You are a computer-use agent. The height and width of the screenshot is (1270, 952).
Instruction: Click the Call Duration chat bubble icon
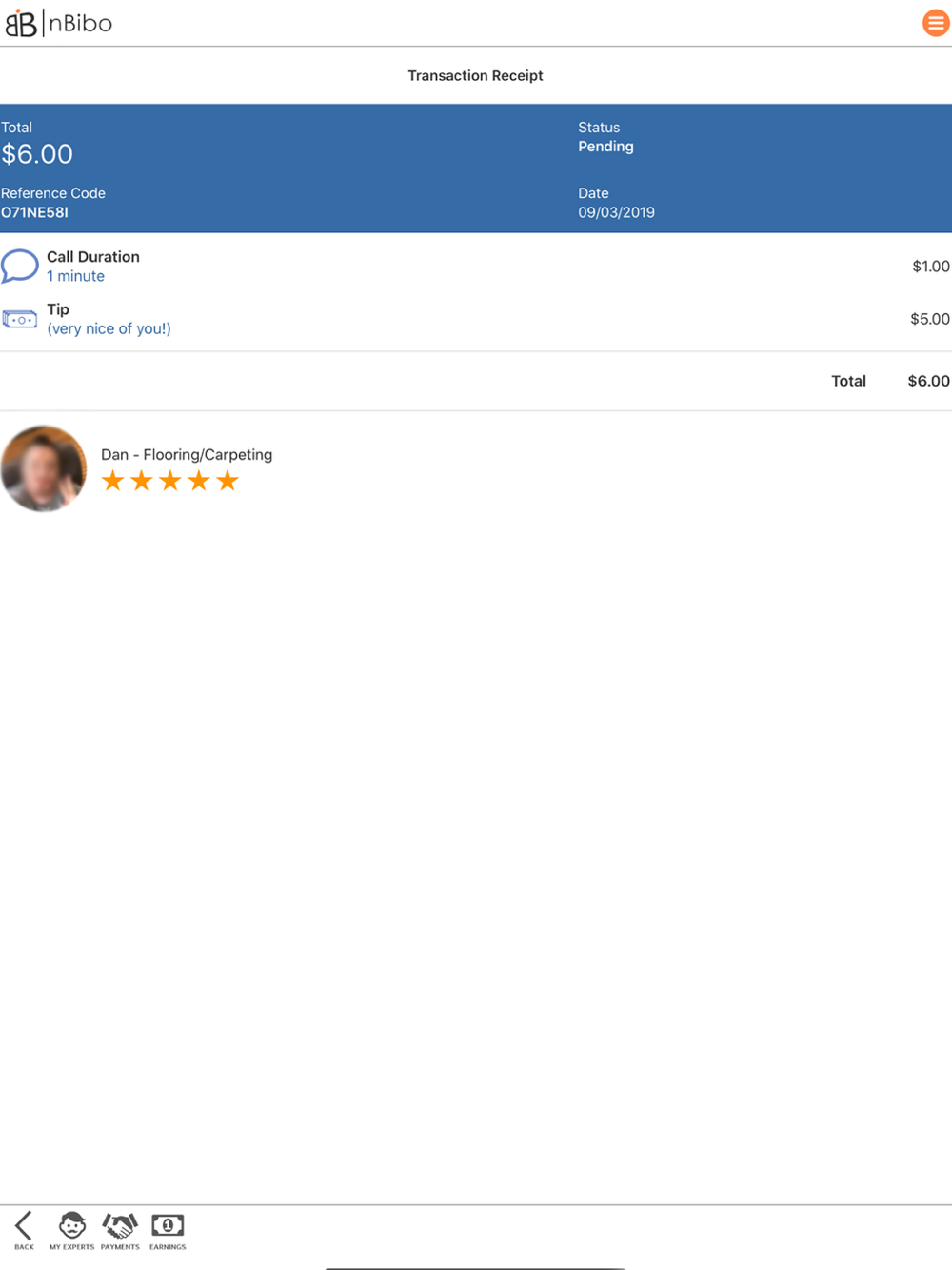[x=20, y=266]
